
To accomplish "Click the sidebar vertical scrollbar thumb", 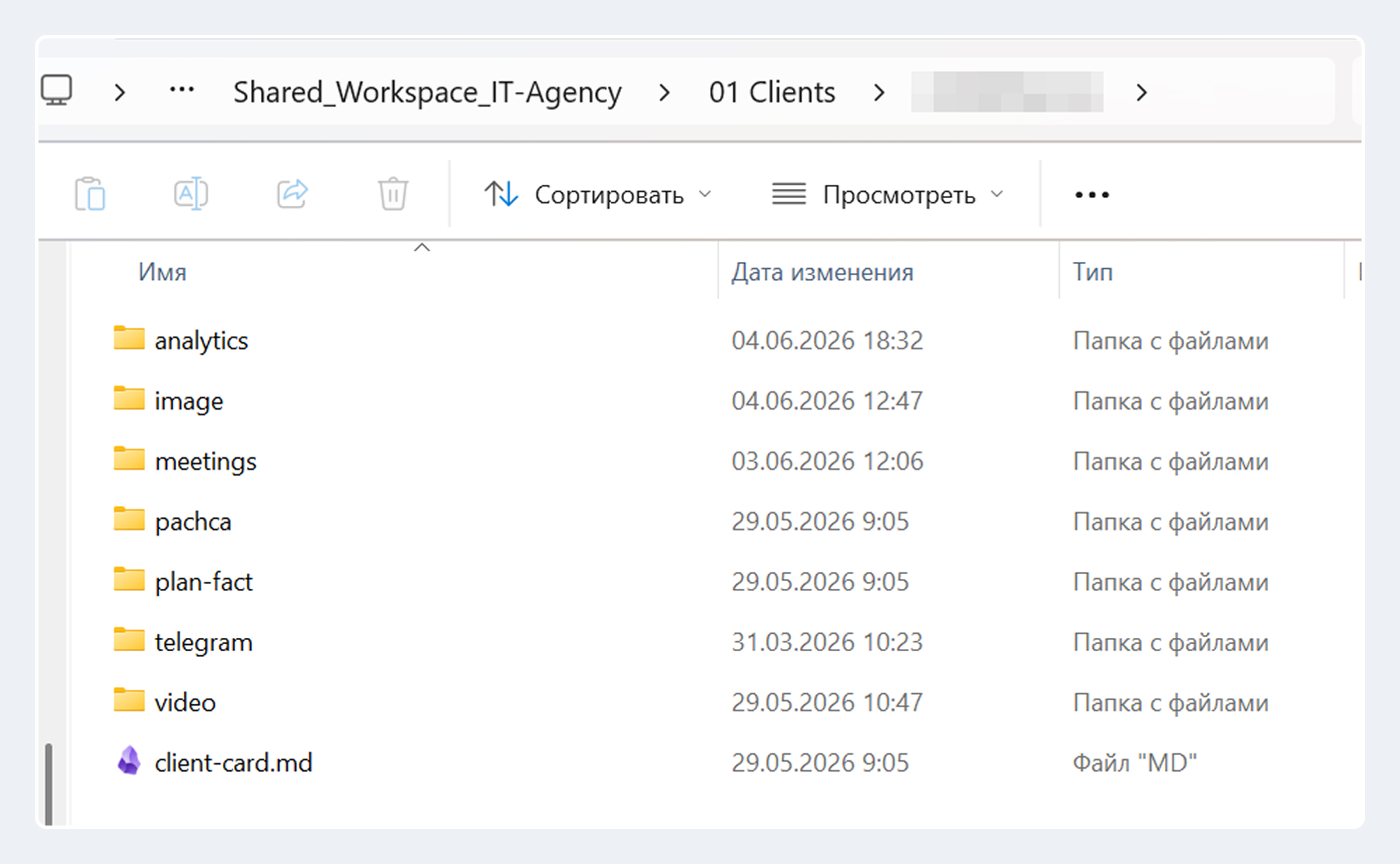I will 49,785.
